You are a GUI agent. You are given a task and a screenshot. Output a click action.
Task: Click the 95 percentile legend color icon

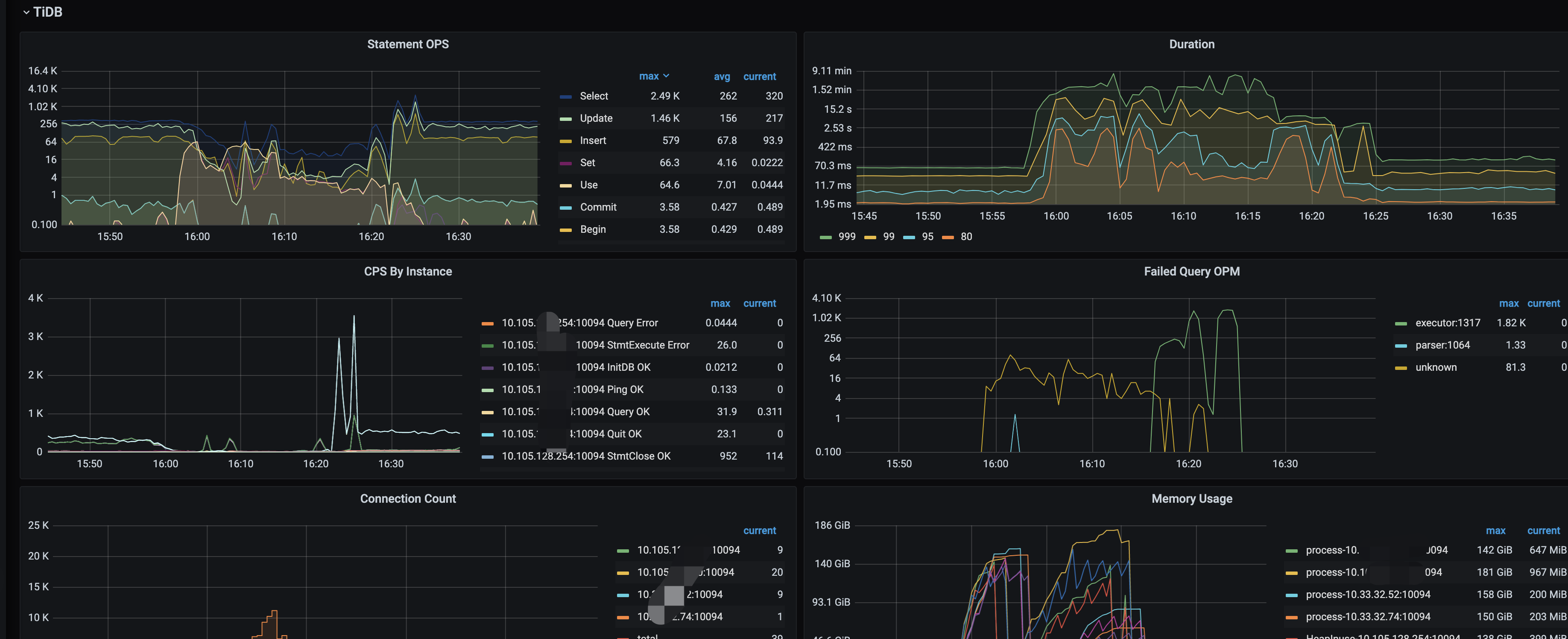(x=909, y=237)
